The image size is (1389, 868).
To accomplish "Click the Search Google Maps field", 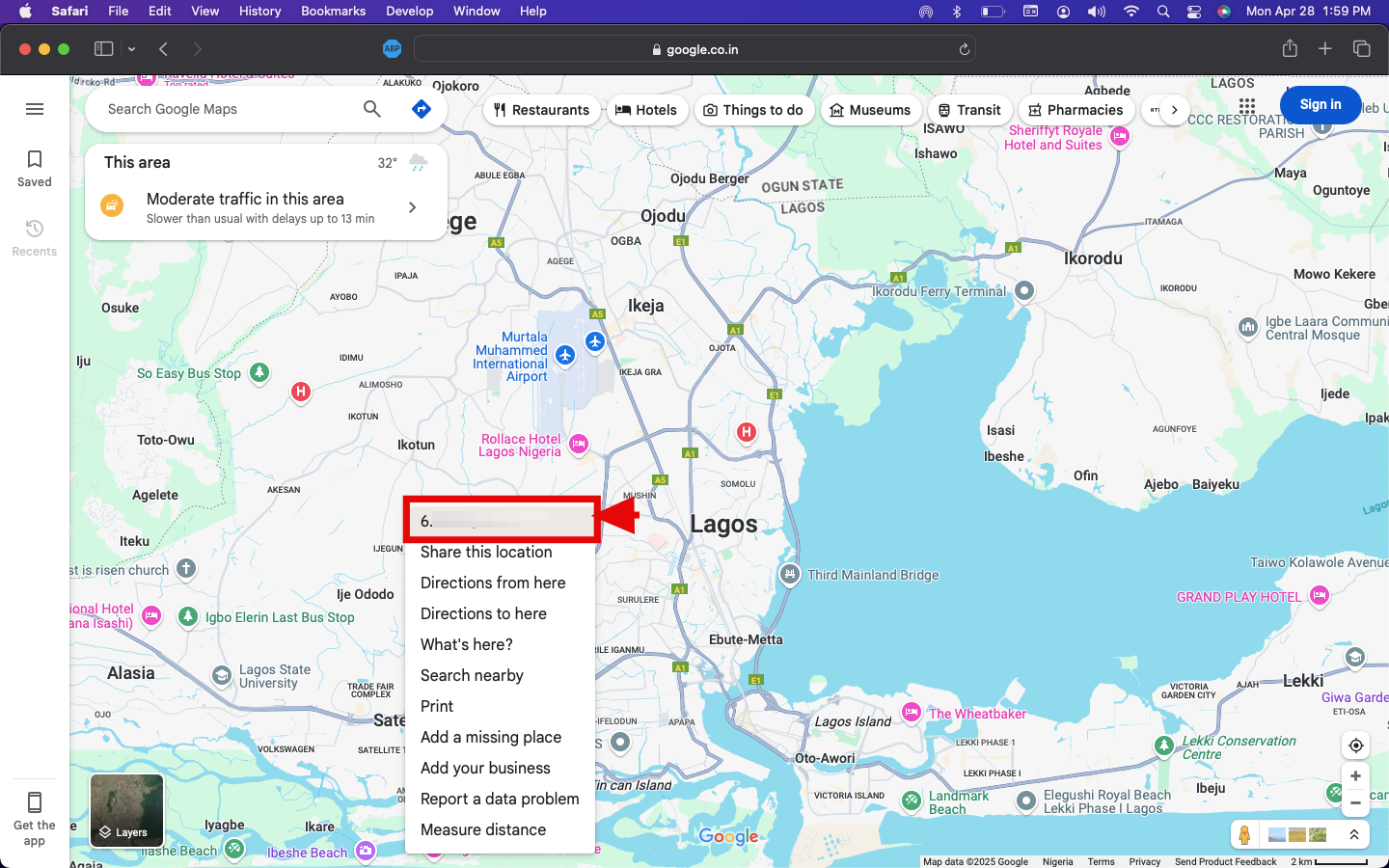I will pyautogui.click(x=227, y=109).
